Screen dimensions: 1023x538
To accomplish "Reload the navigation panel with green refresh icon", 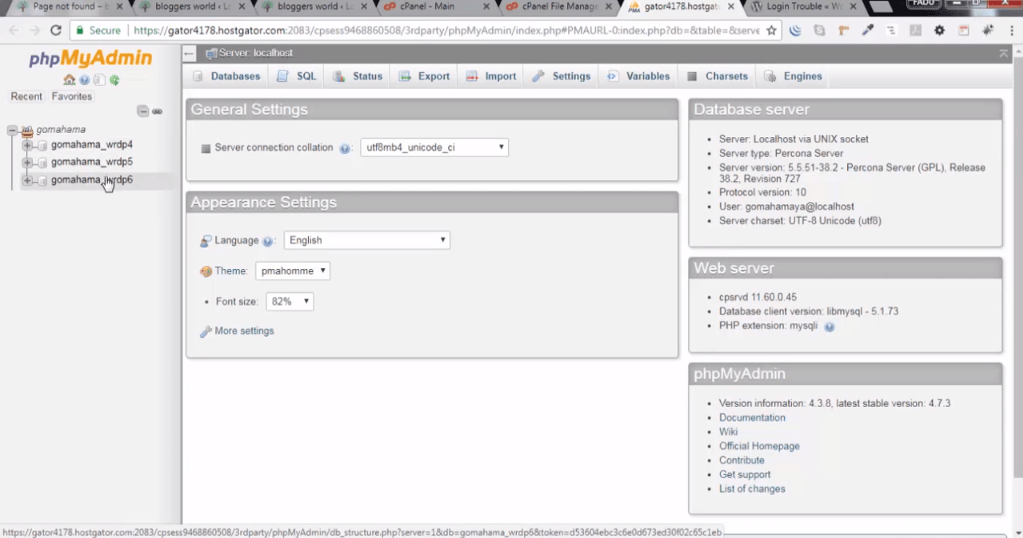I will 114,80.
